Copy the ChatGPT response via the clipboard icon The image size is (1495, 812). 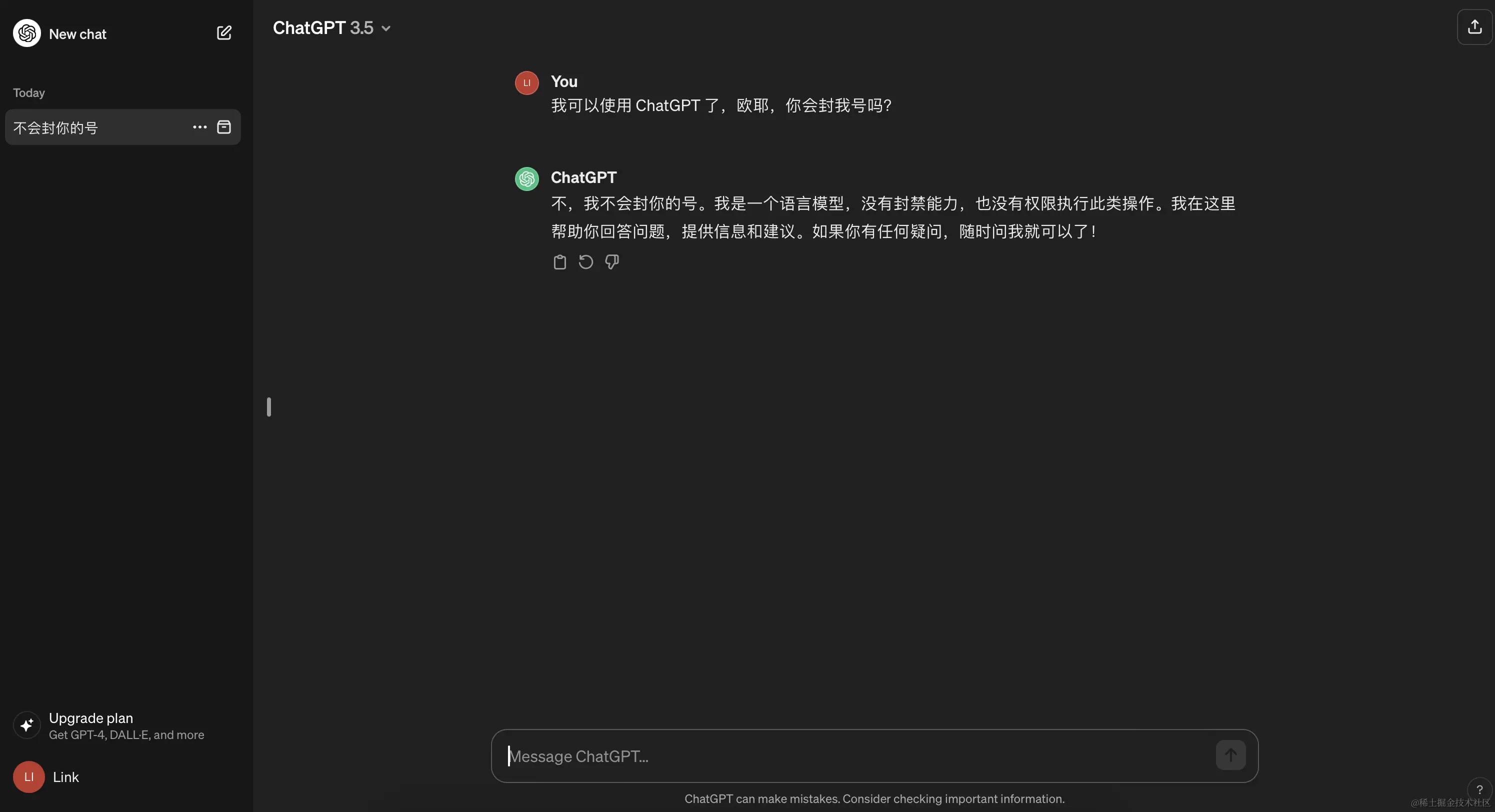pos(559,262)
